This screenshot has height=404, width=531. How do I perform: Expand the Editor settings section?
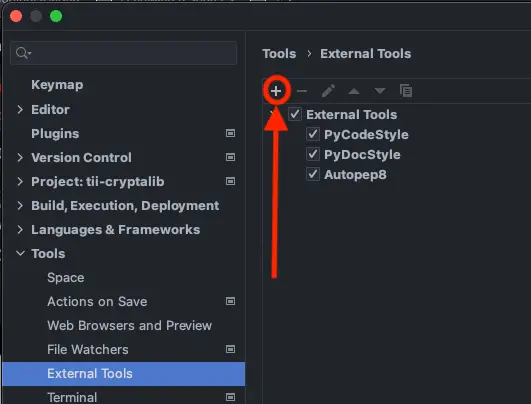click(20, 109)
